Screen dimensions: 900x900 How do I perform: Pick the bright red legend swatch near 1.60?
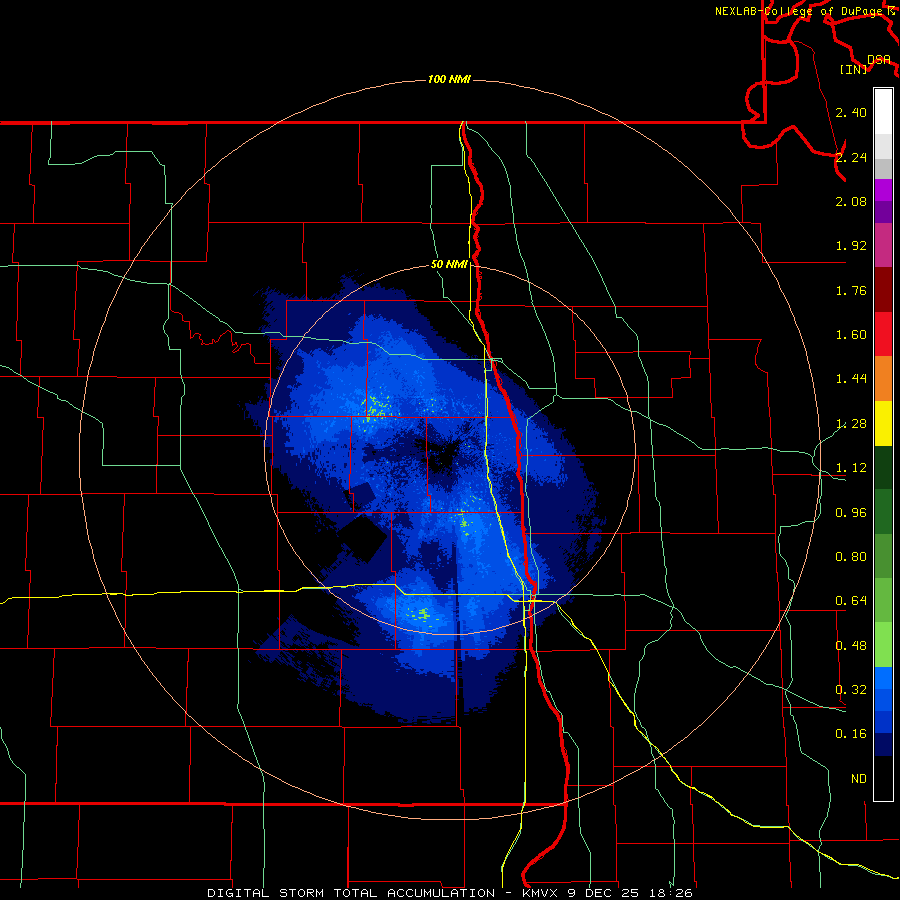[x=883, y=334]
